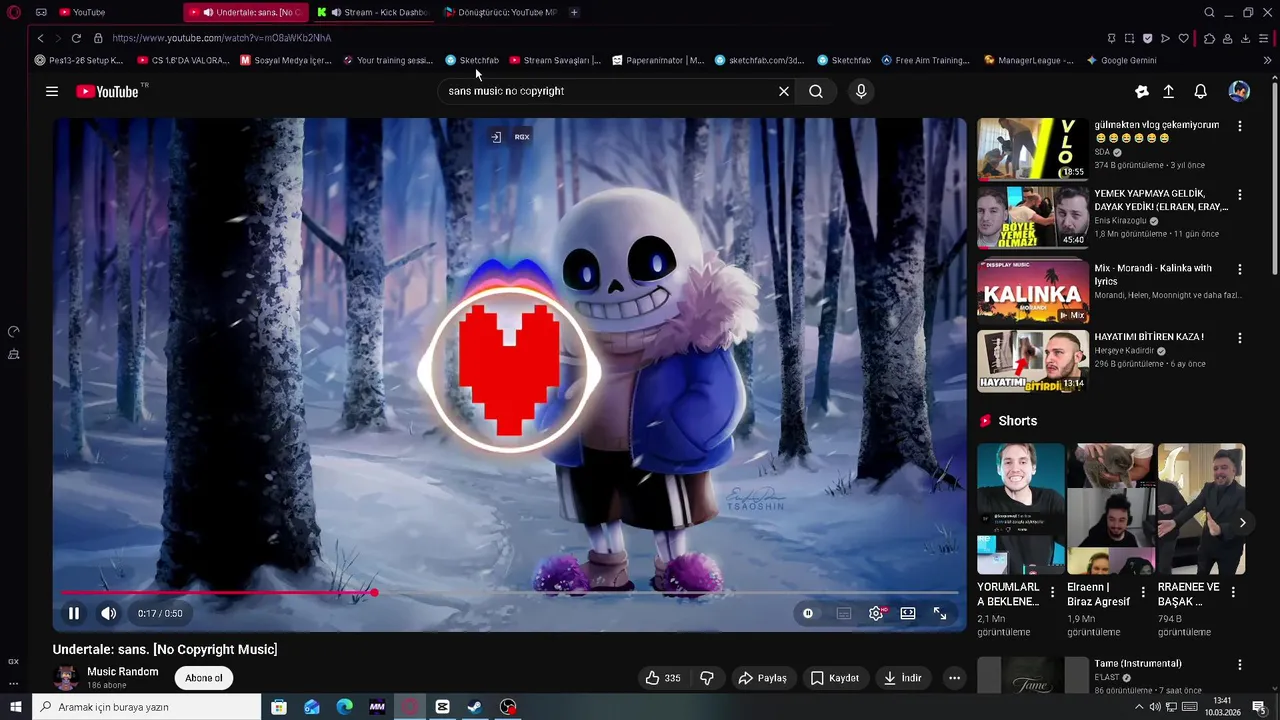Open Steam from the taskbar
Viewport: 1280px width, 720px height.
(475, 707)
